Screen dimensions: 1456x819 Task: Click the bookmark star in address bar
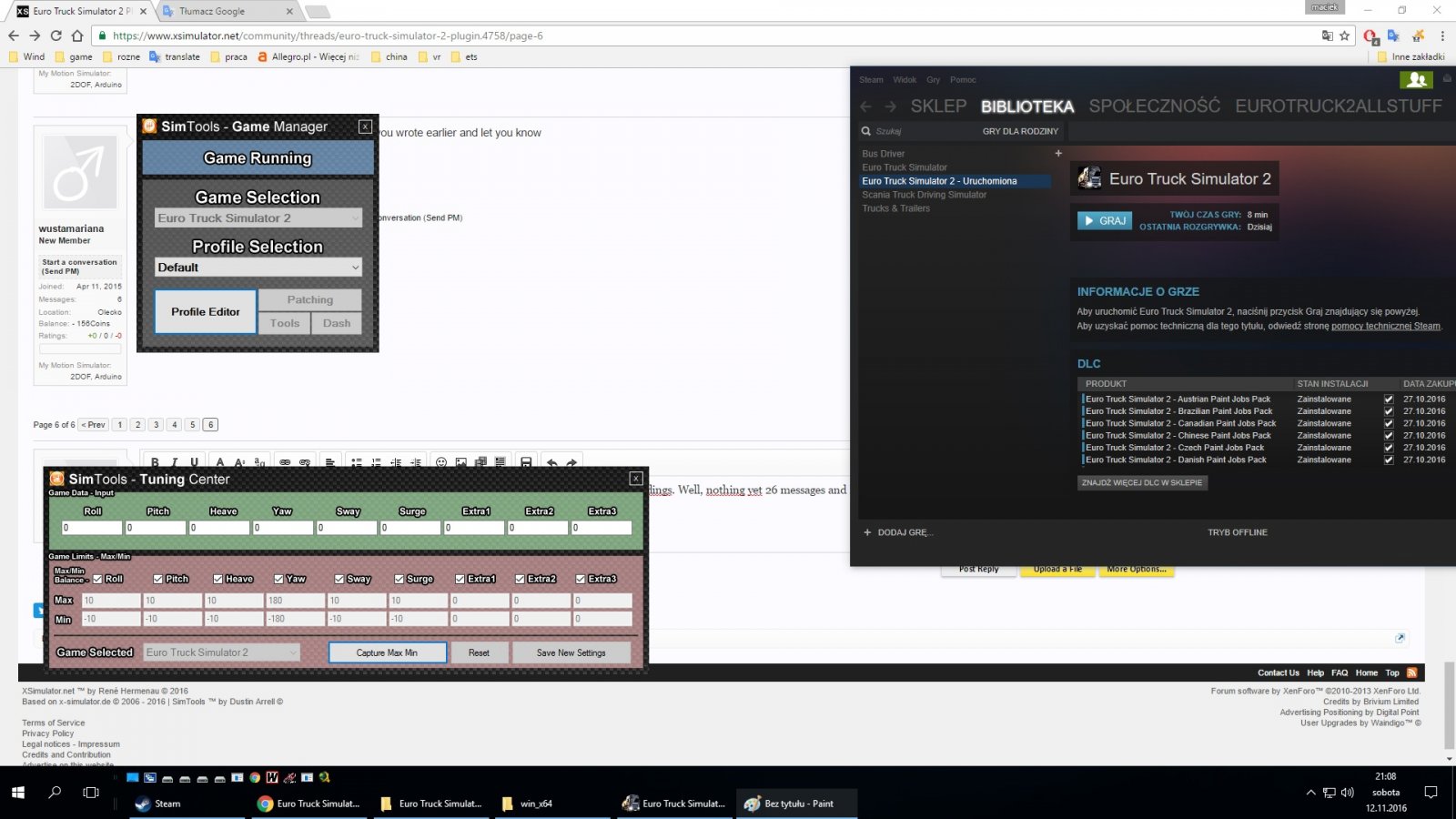click(1345, 35)
